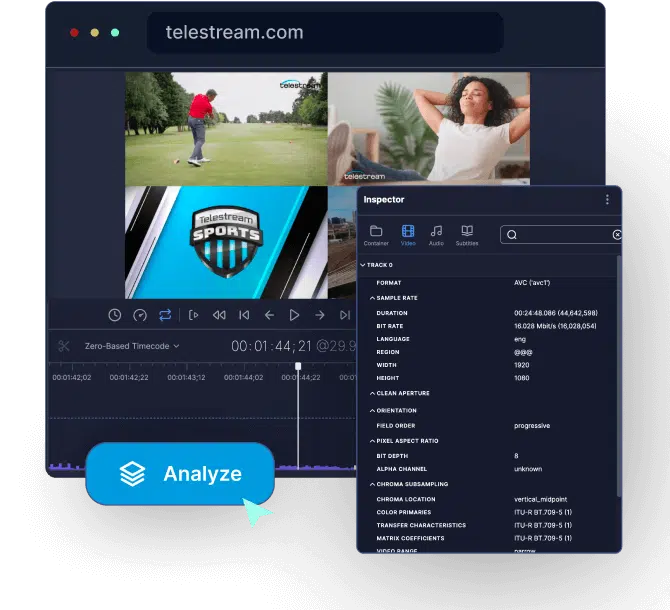Click the duration value 00:24:48.086
The height and width of the screenshot is (610, 670).
click(555, 313)
